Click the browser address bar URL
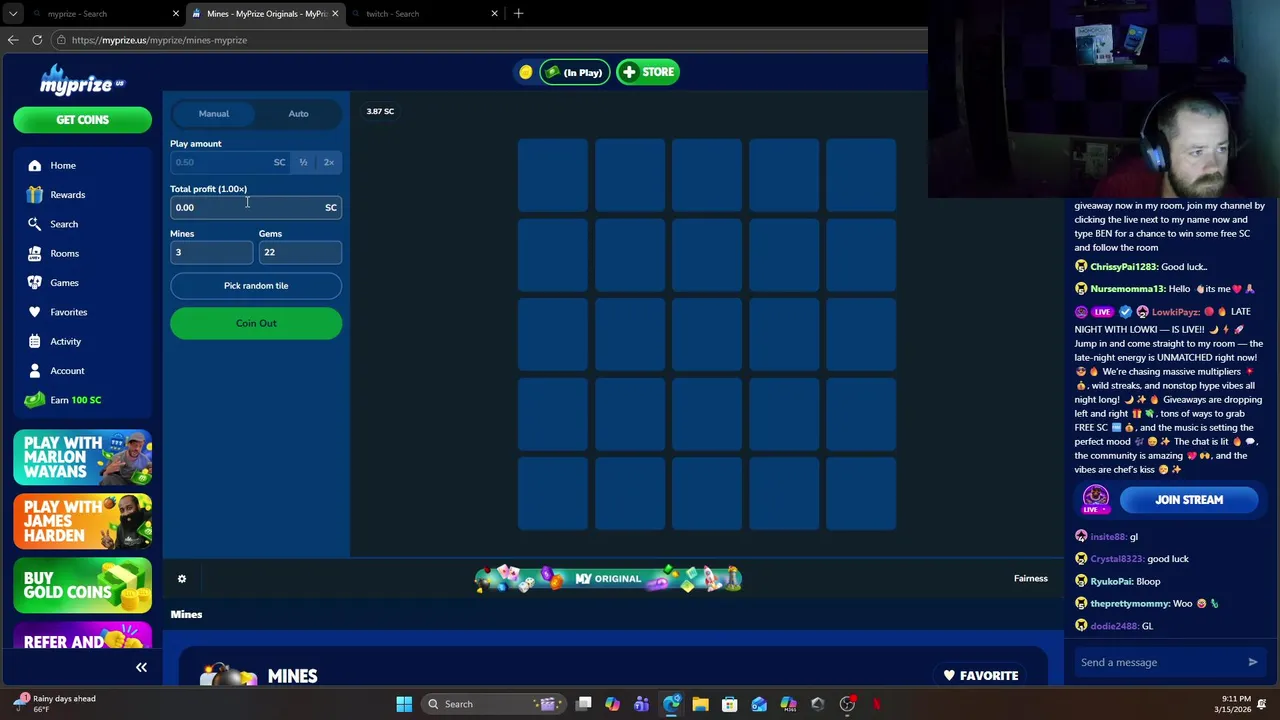 pos(159,40)
